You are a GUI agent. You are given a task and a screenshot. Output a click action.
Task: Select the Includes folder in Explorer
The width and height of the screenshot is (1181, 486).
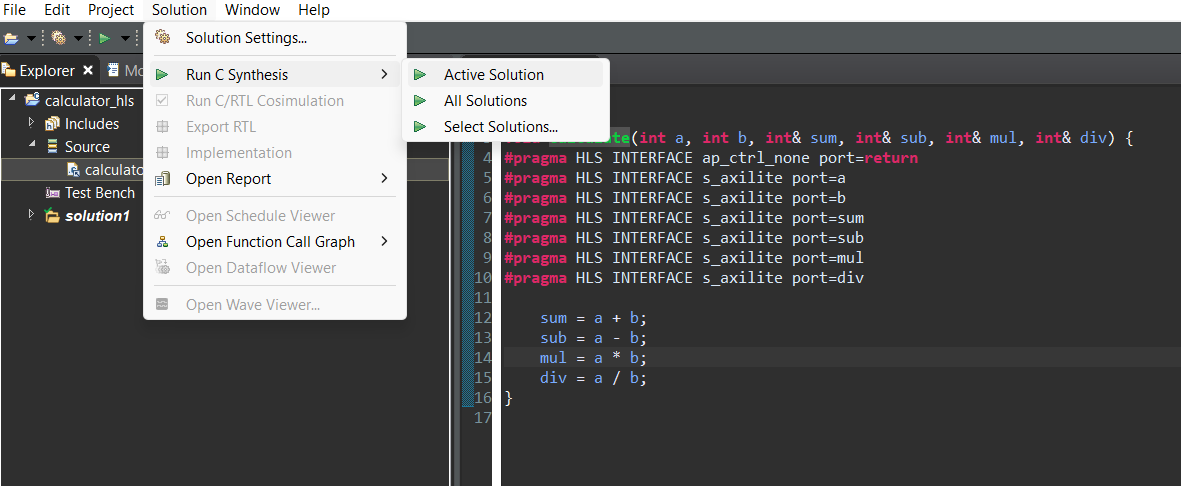(92, 124)
